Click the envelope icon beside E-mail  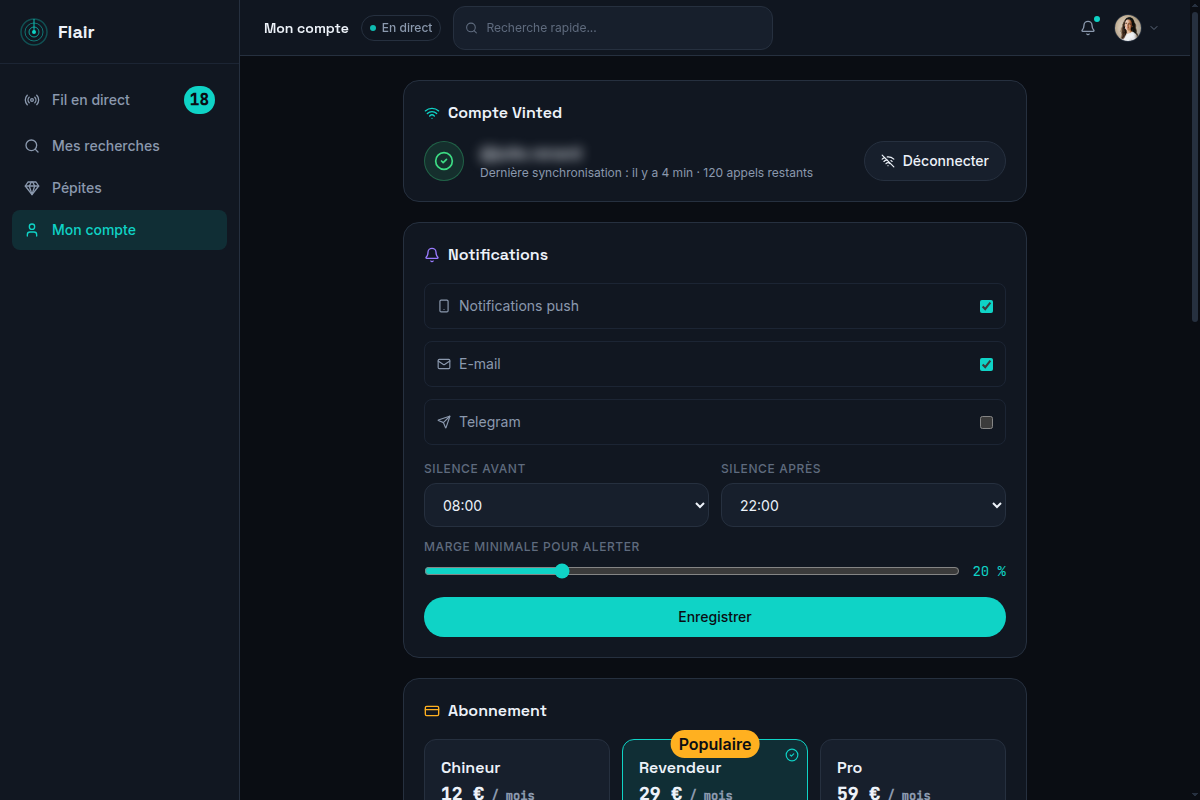point(444,364)
